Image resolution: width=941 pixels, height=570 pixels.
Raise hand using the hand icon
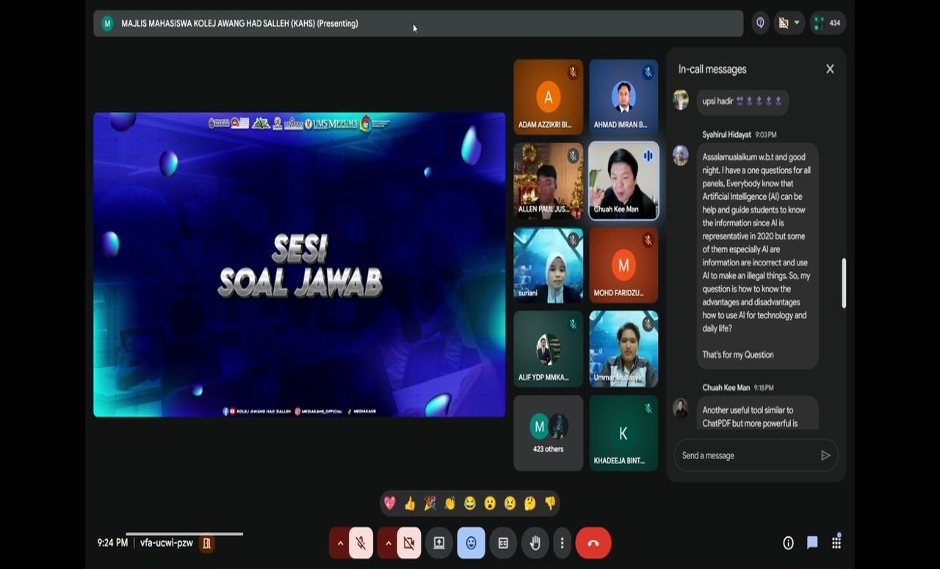(x=535, y=543)
